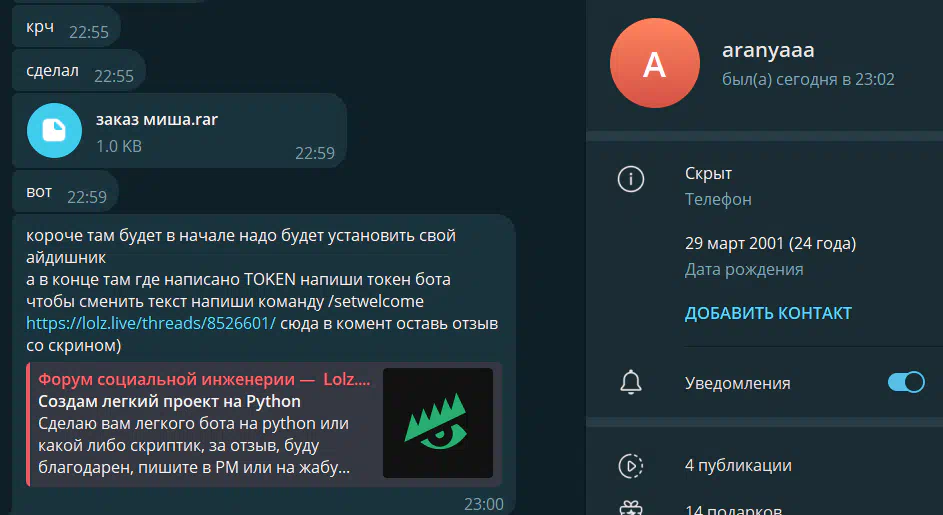Click the hidden phone number Скрыт
The image size is (943, 515).
click(708, 174)
